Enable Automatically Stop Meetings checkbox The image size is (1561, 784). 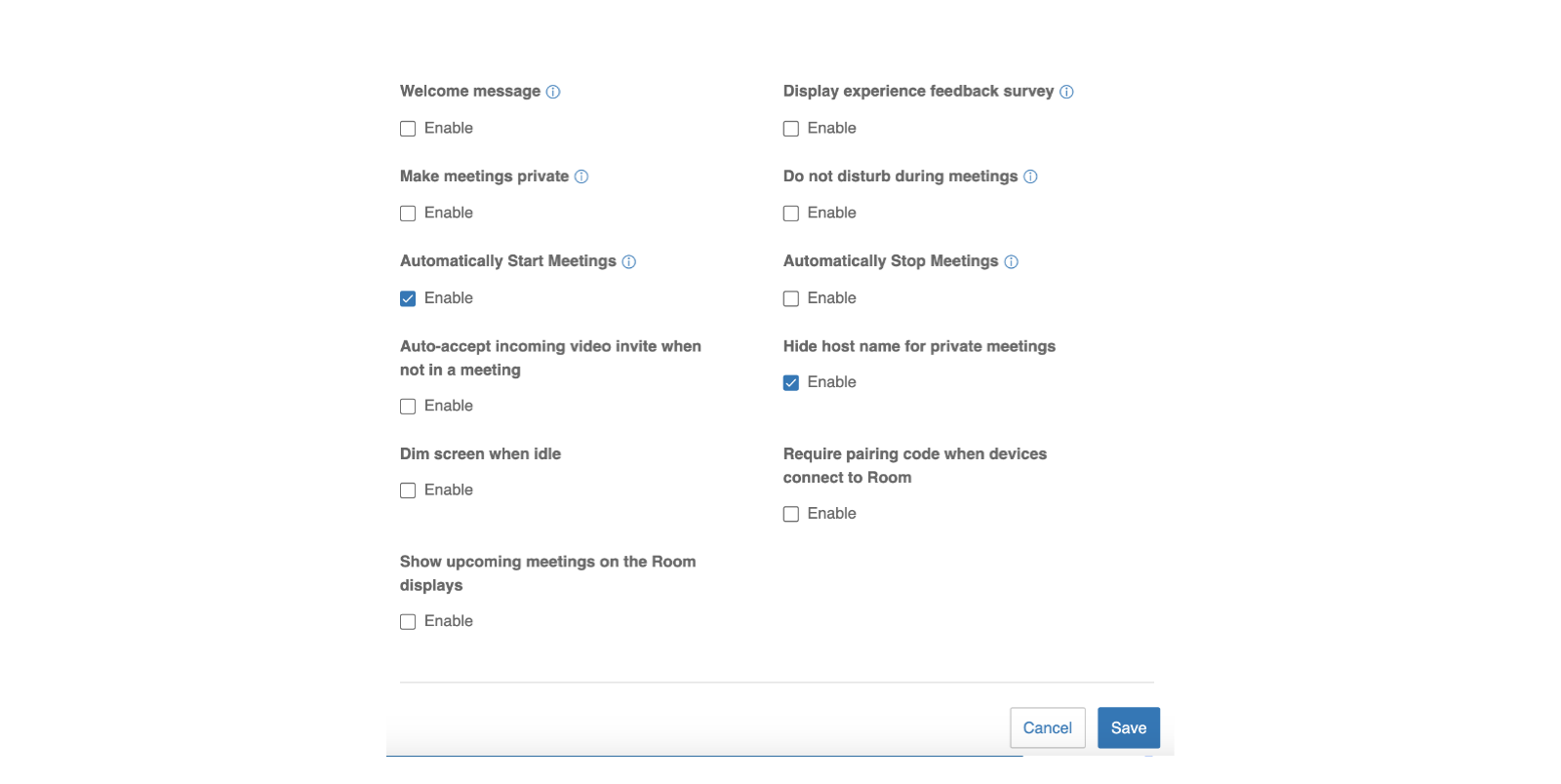[x=791, y=298]
